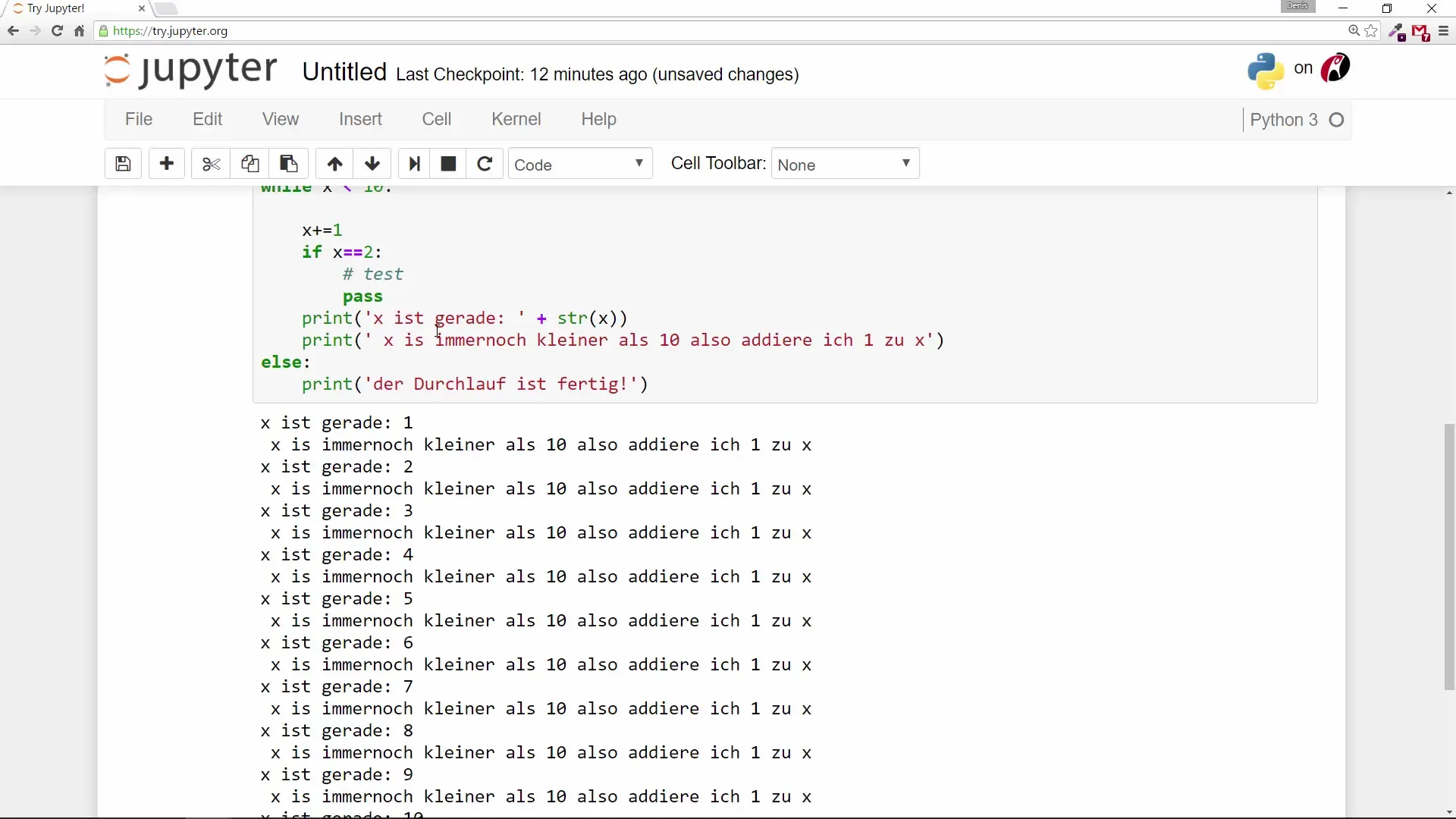Click the Python logo at top right
Viewport: 1456px width, 819px height.
(1266, 71)
